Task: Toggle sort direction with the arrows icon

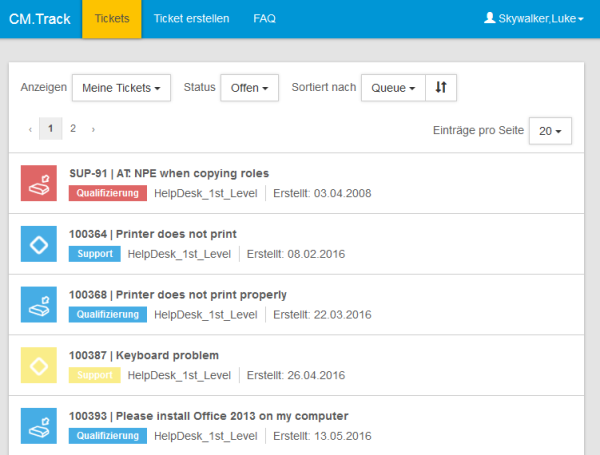Action: pyautogui.click(x=441, y=88)
